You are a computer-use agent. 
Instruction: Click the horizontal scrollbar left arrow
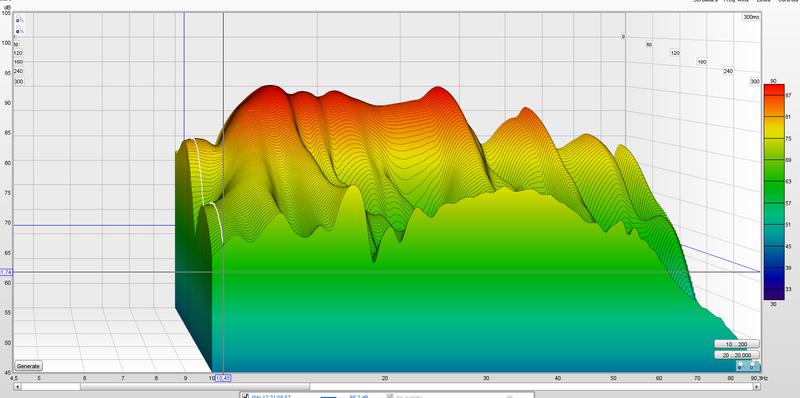[x=17, y=387]
